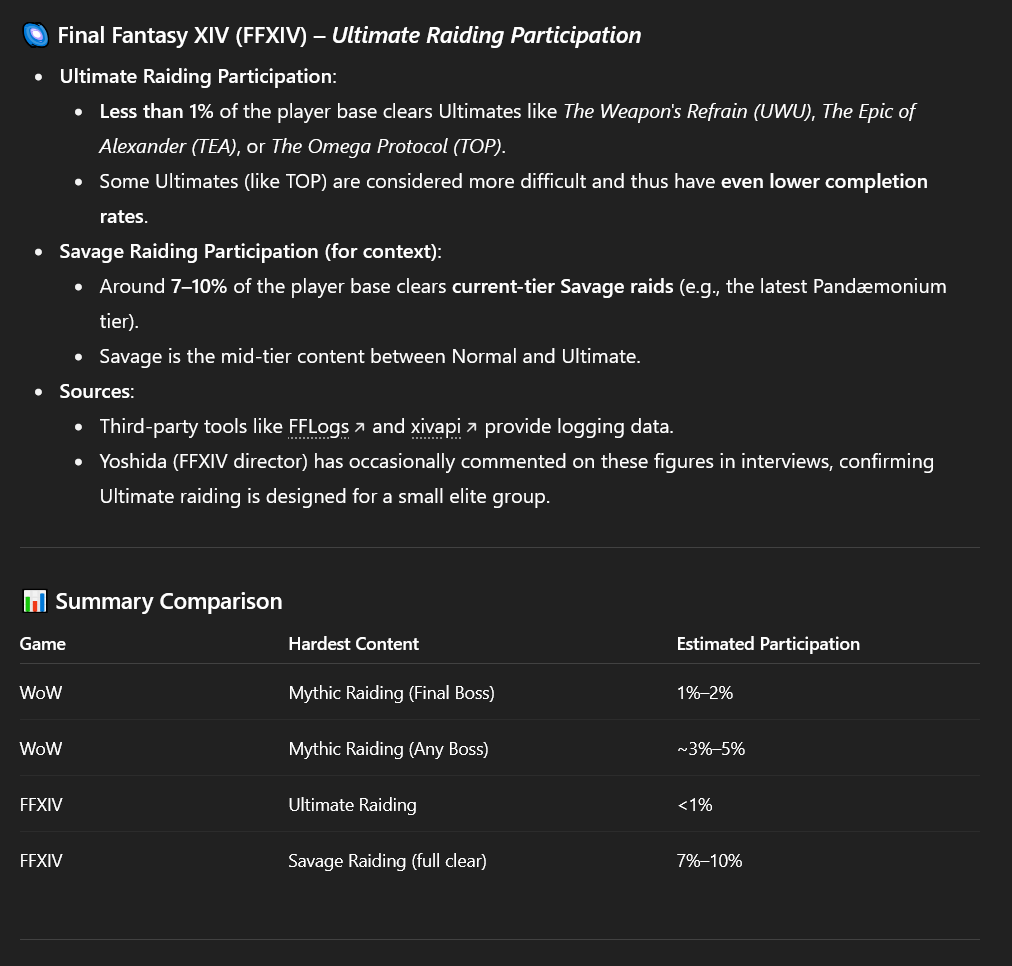1012x966 pixels.
Task: Open the FFLogs link
Action: (x=319, y=427)
